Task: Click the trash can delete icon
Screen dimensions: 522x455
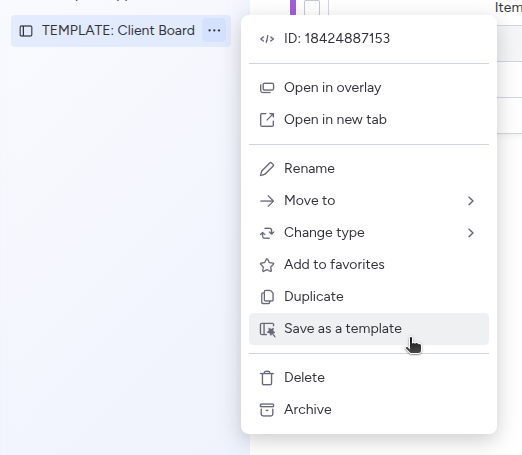Action: (x=267, y=378)
